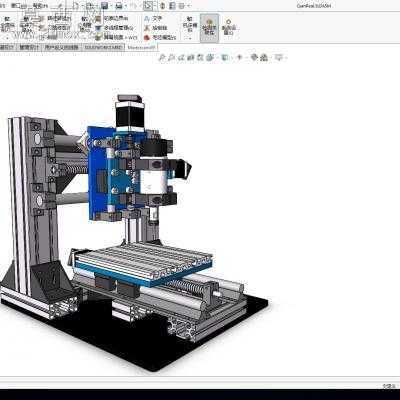The width and height of the screenshot is (400, 400).
Task: Click the middle command under 文字 in ribbon
Action: [155, 28]
